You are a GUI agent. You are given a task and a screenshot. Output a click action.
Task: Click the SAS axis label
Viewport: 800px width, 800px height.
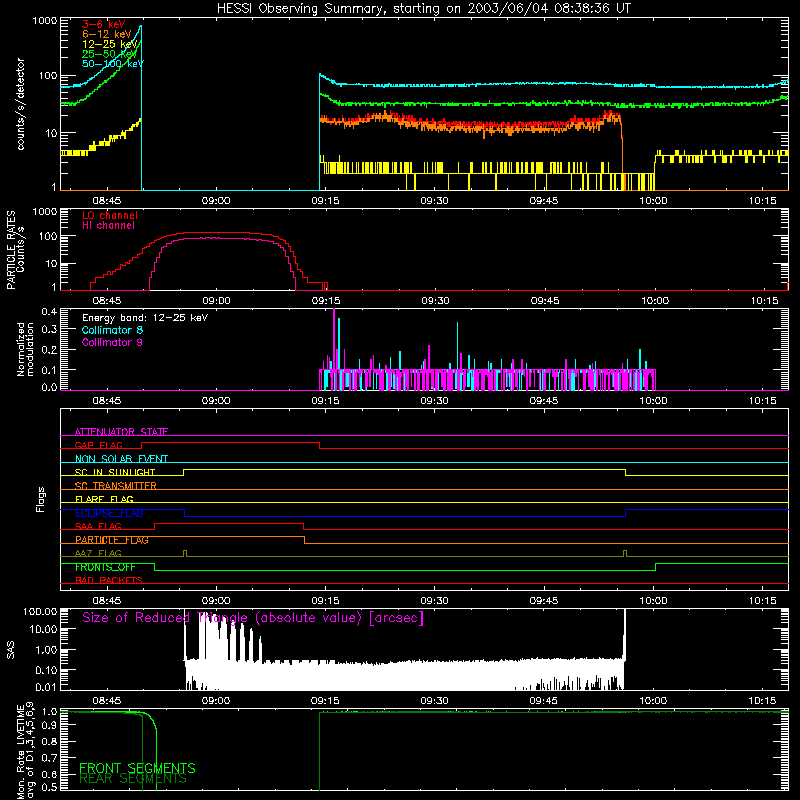tap(11, 650)
